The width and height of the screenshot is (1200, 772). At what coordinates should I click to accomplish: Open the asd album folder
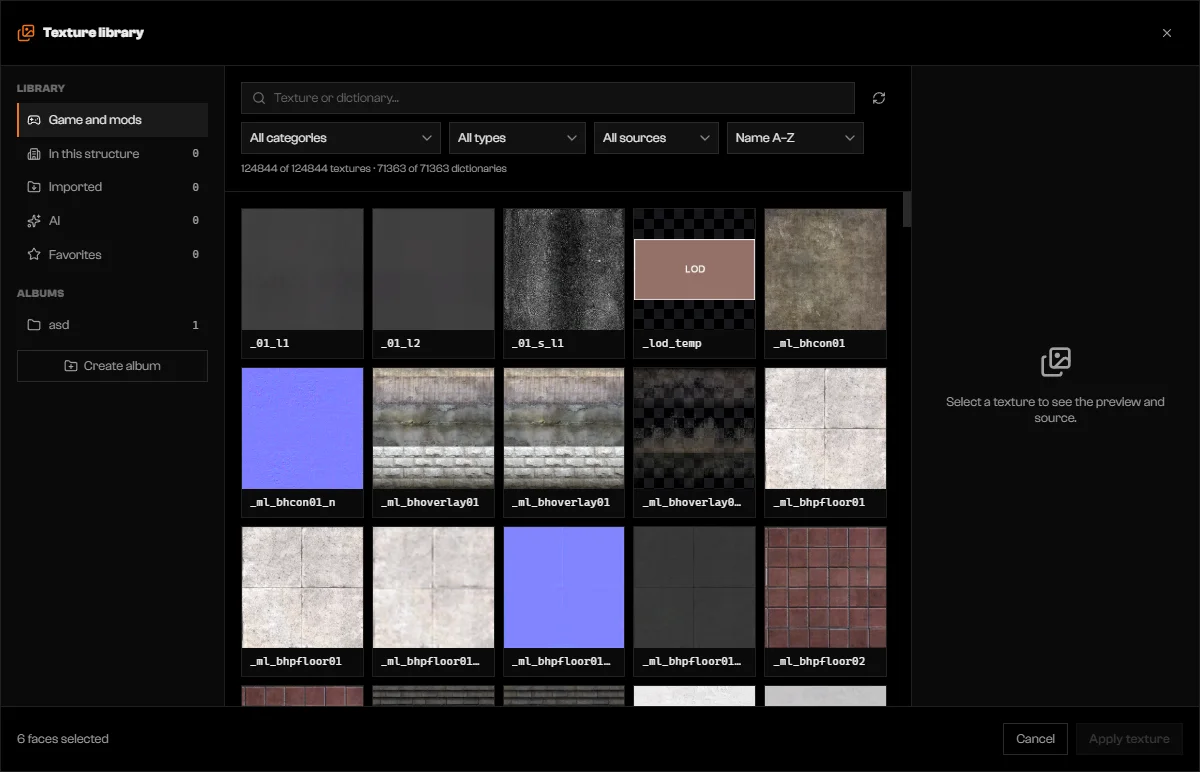tap(112, 325)
